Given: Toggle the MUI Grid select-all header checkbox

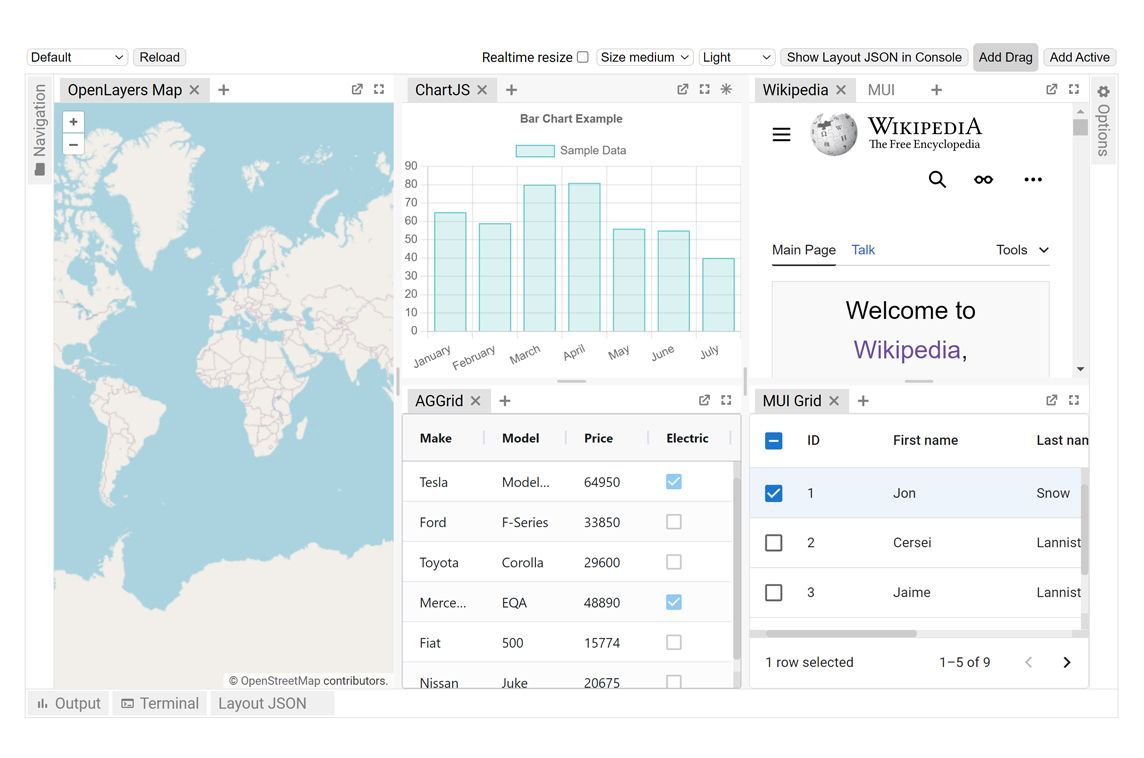Looking at the screenshot, I should 773,441.
